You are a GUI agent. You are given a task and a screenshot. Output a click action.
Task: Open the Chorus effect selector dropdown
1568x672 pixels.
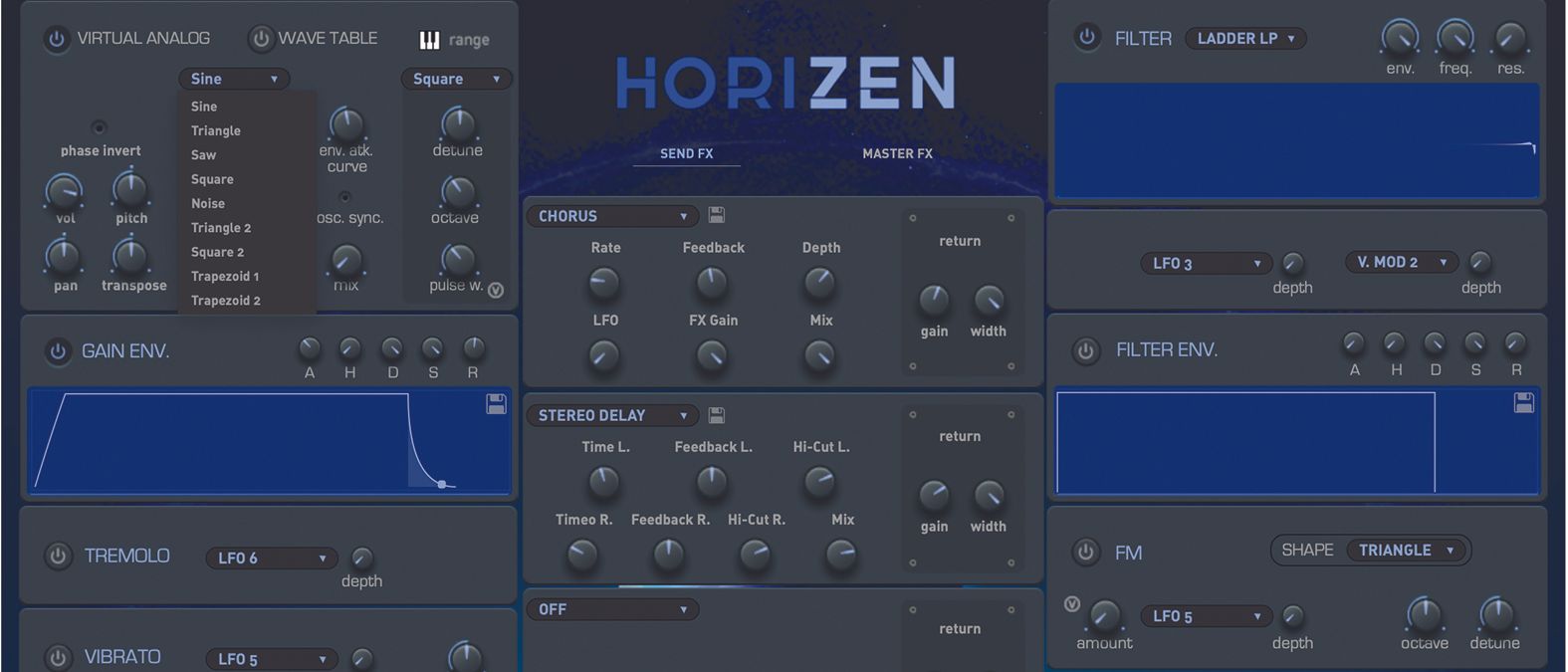[x=612, y=216]
